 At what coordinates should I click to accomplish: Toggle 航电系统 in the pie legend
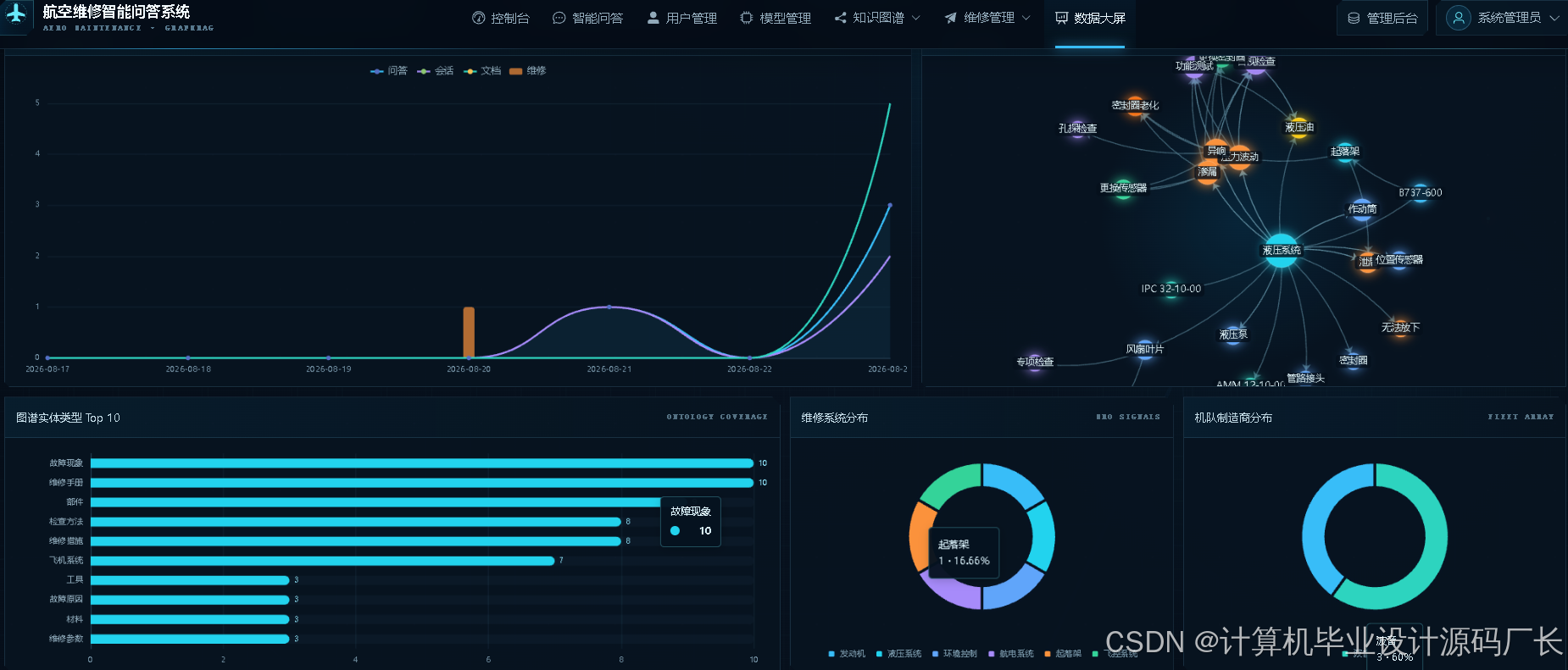pos(1010,654)
